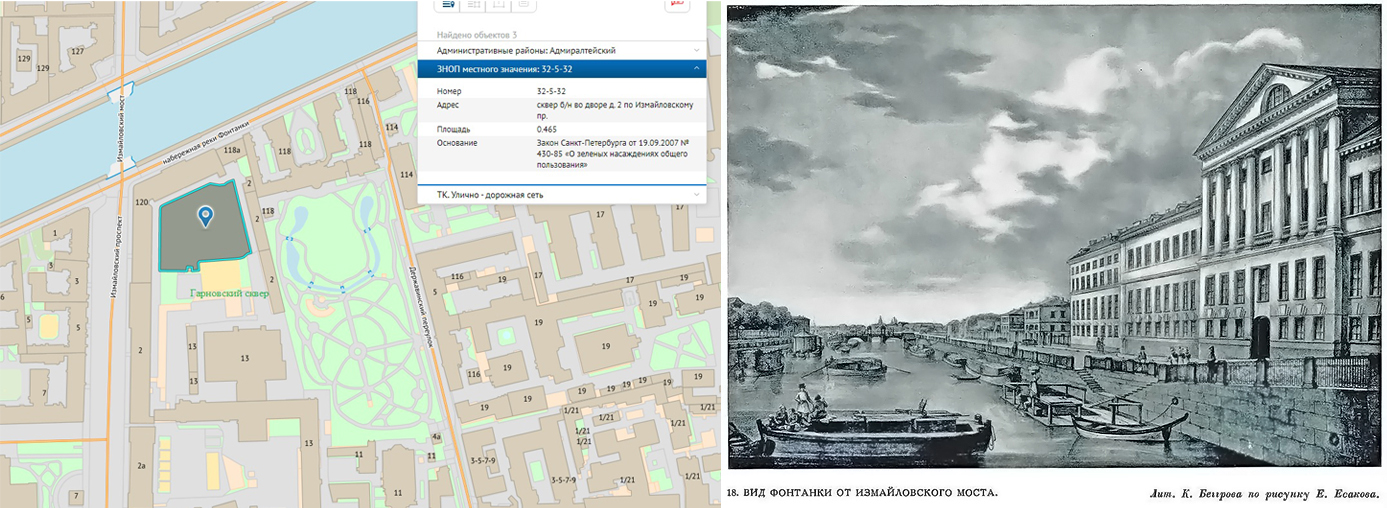1387x508 pixels.
Task: Click the red PDF export icon
Action: 679,4
